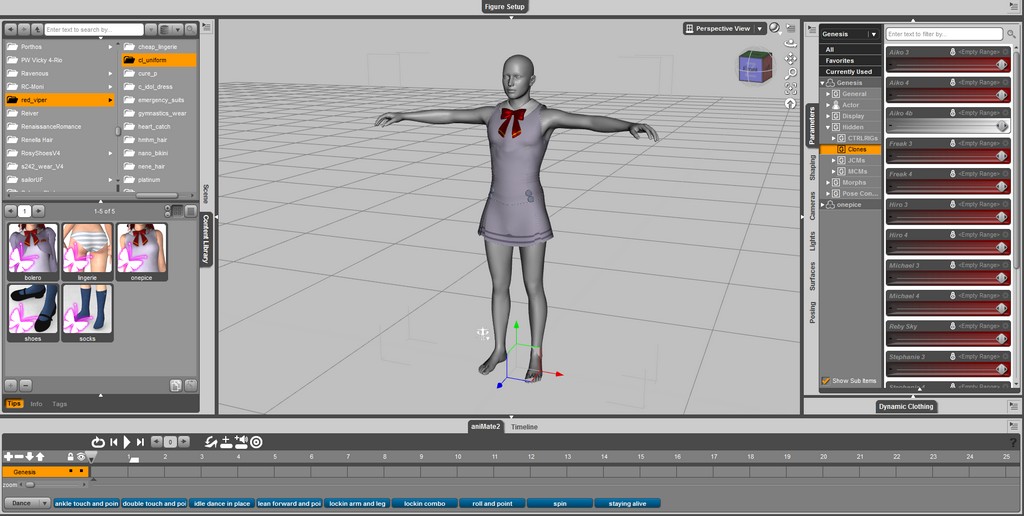Select Currently Used filter in Parameters
Screen dimensions: 1024x516
pyautogui.click(x=848, y=72)
